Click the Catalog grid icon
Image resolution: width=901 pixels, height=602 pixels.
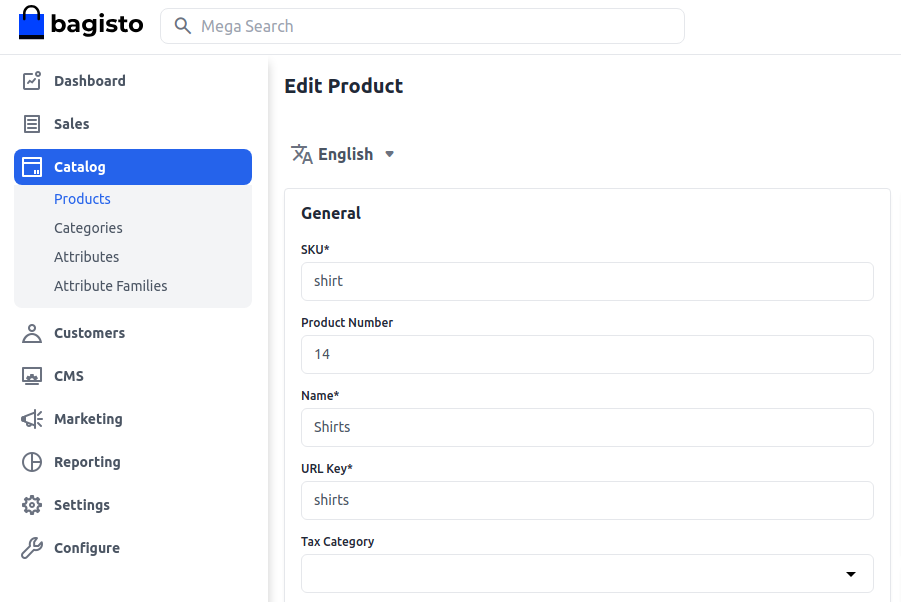(x=31, y=166)
